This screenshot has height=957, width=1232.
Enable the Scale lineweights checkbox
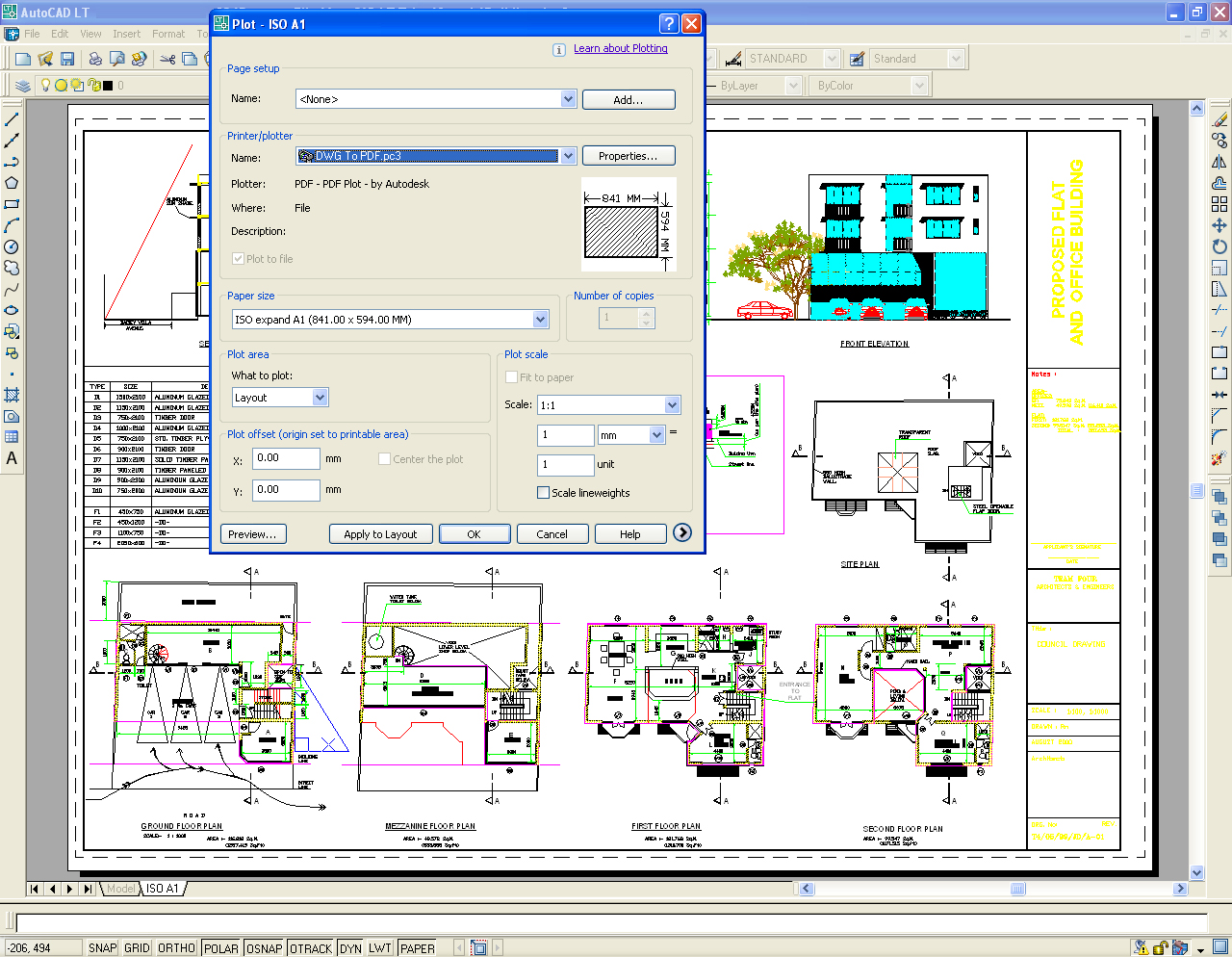click(x=543, y=493)
